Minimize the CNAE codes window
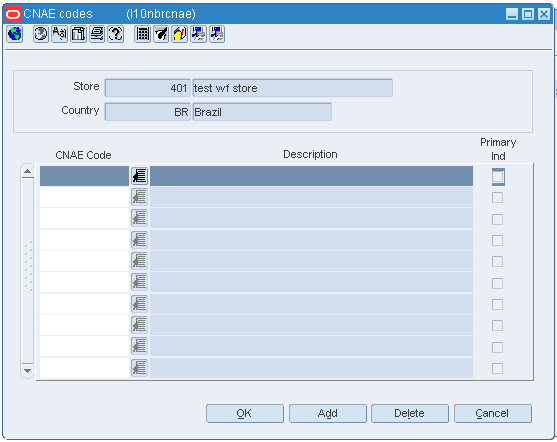 click(x=512, y=14)
